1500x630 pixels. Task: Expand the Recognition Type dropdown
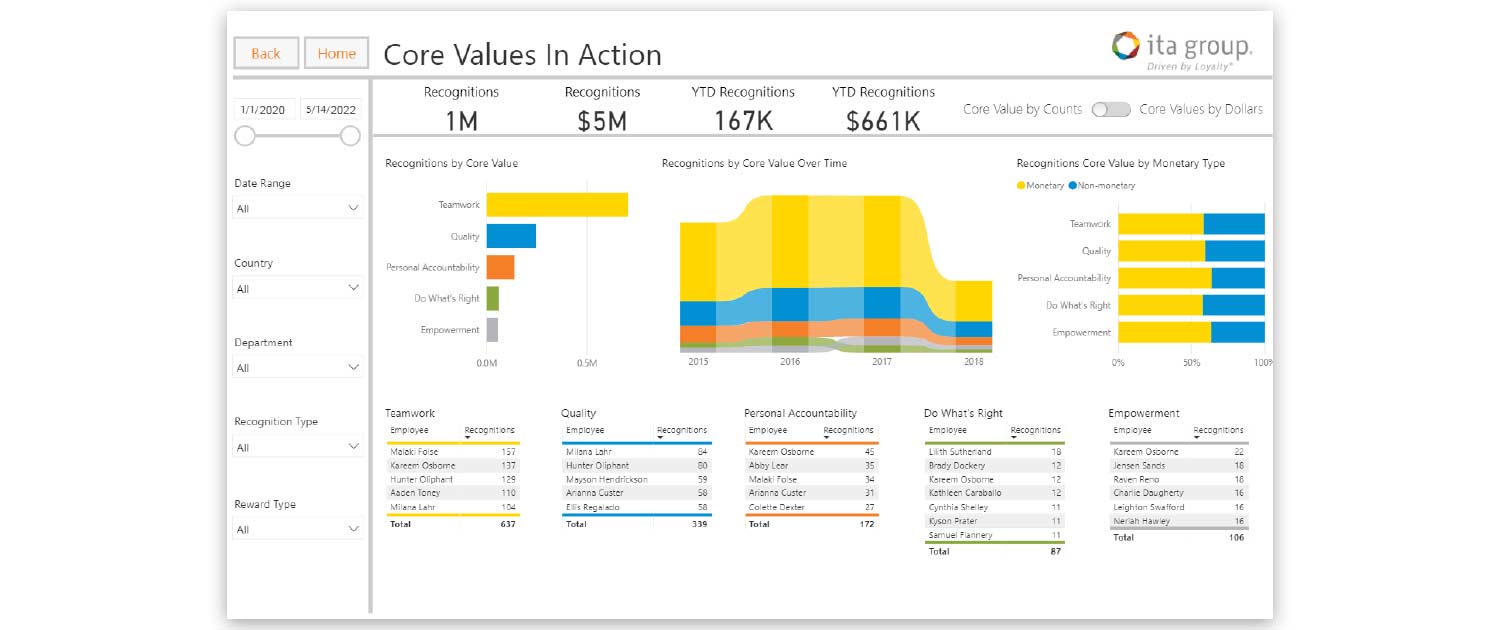coord(296,446)
